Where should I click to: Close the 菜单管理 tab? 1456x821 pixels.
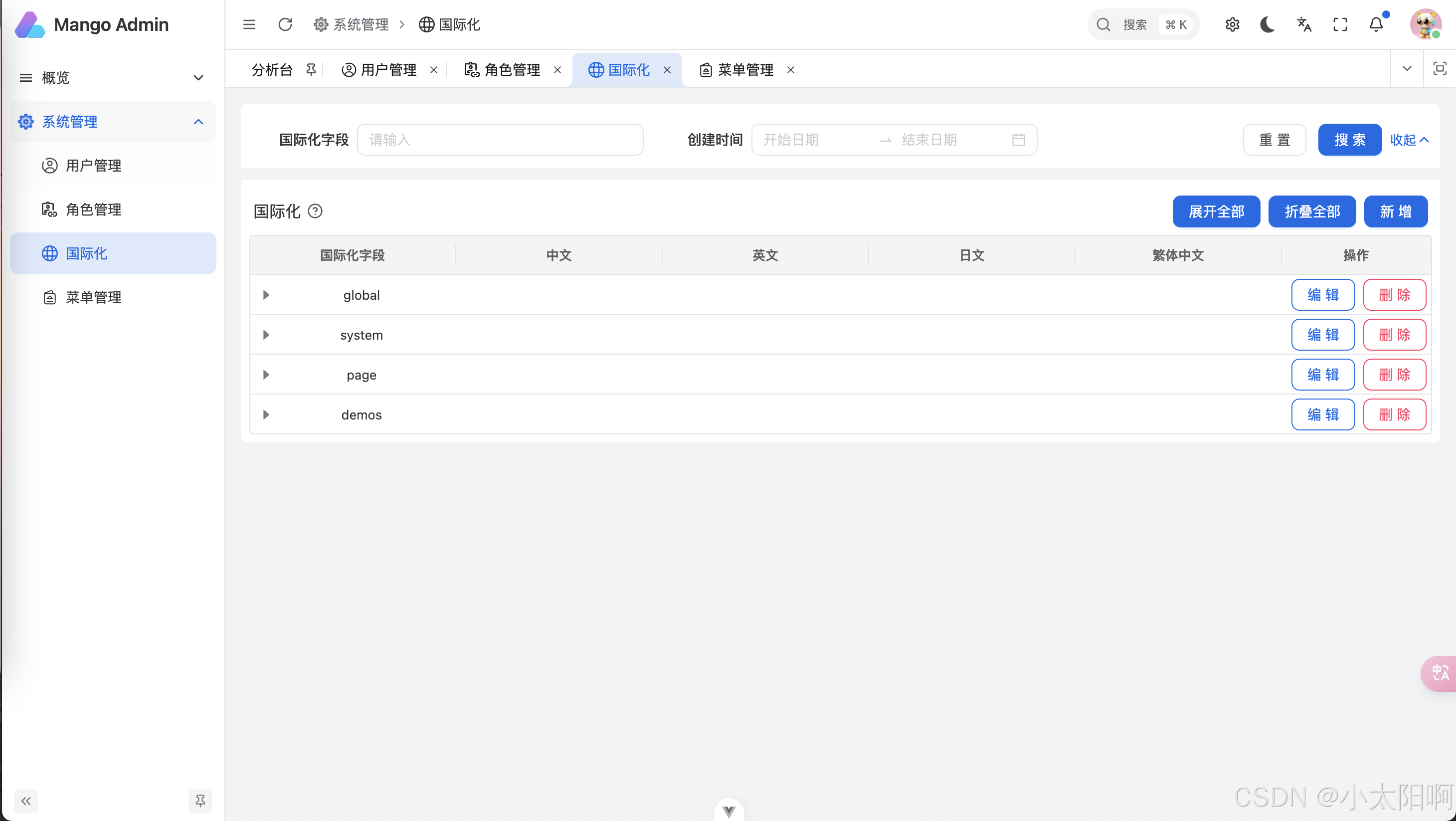coord(791,69)
